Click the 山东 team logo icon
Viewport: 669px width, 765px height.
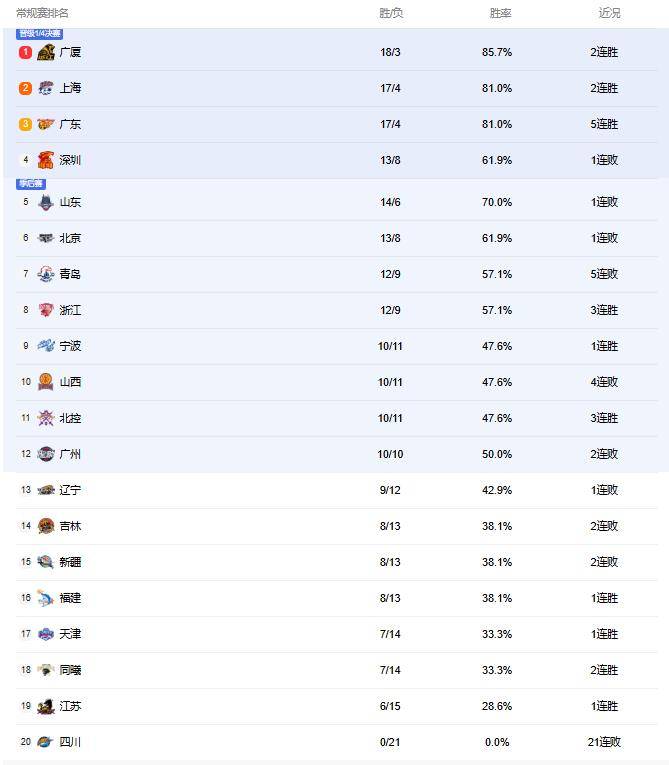coord(46,202)
